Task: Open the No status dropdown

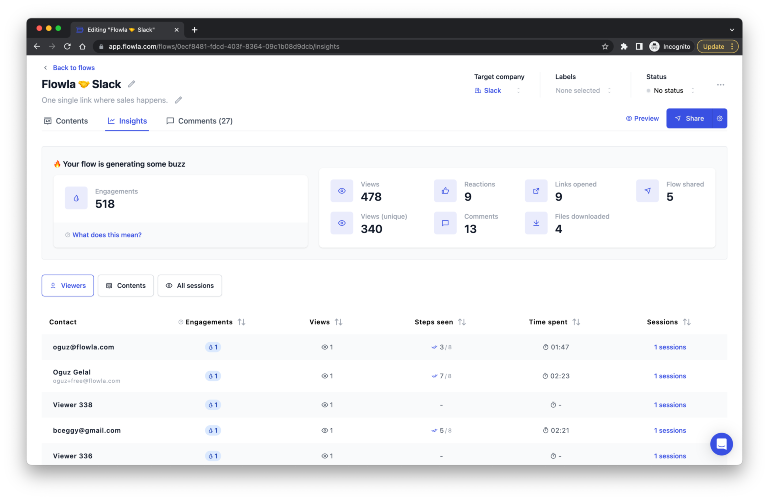Action: click(670, 91)
